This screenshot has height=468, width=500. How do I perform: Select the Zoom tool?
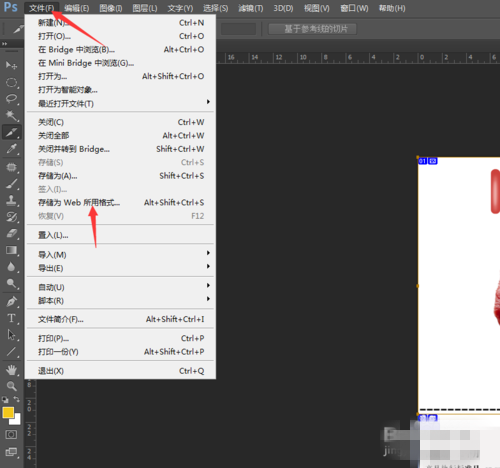11,386
